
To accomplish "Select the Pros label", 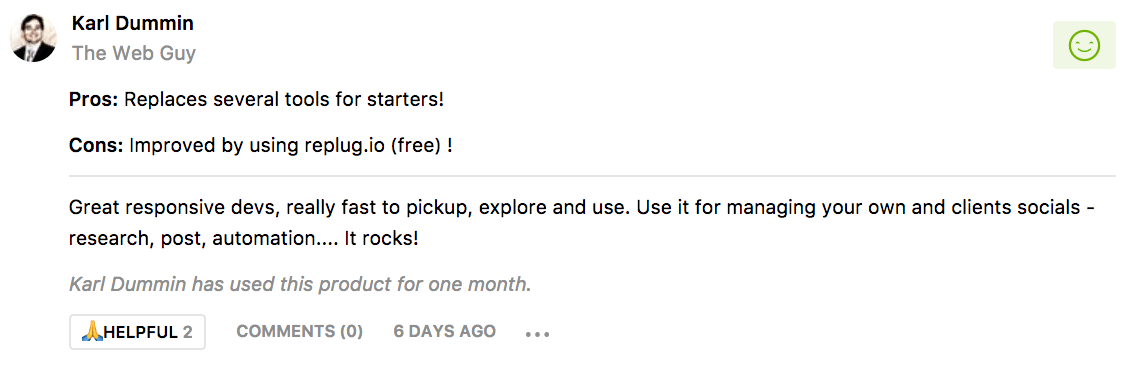I will pos(94,99).
